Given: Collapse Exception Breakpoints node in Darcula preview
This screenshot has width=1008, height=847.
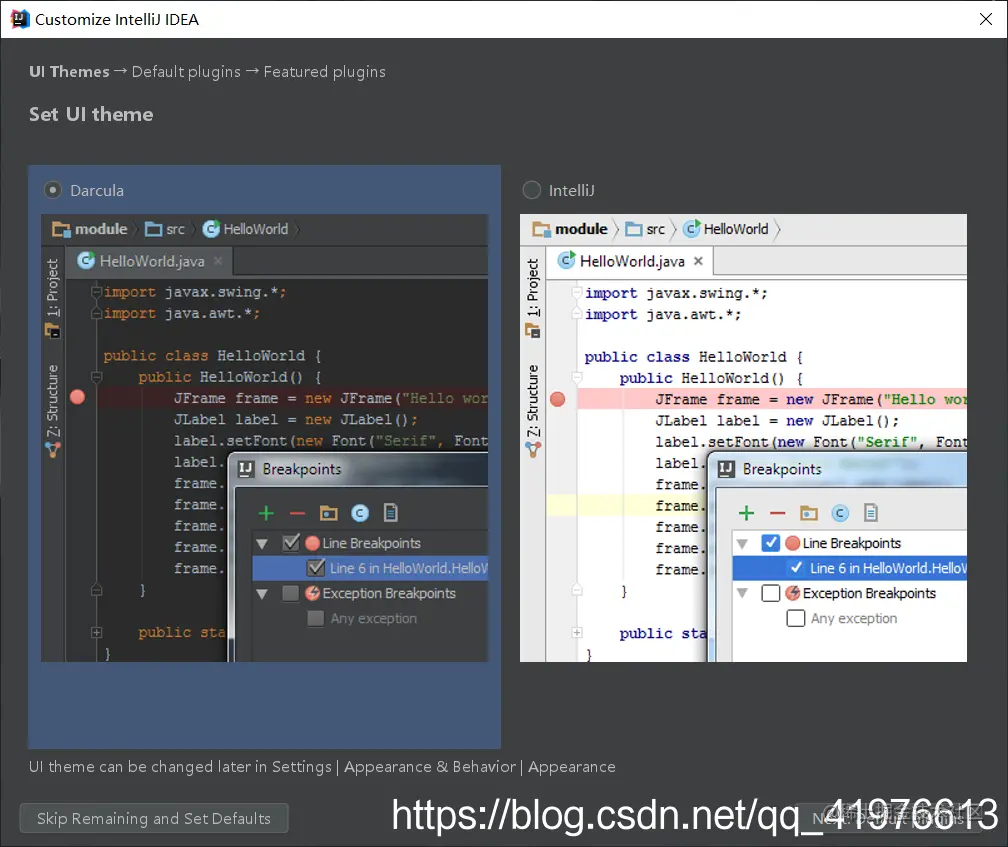Looking at the screenshot, I should click(262, 594).
